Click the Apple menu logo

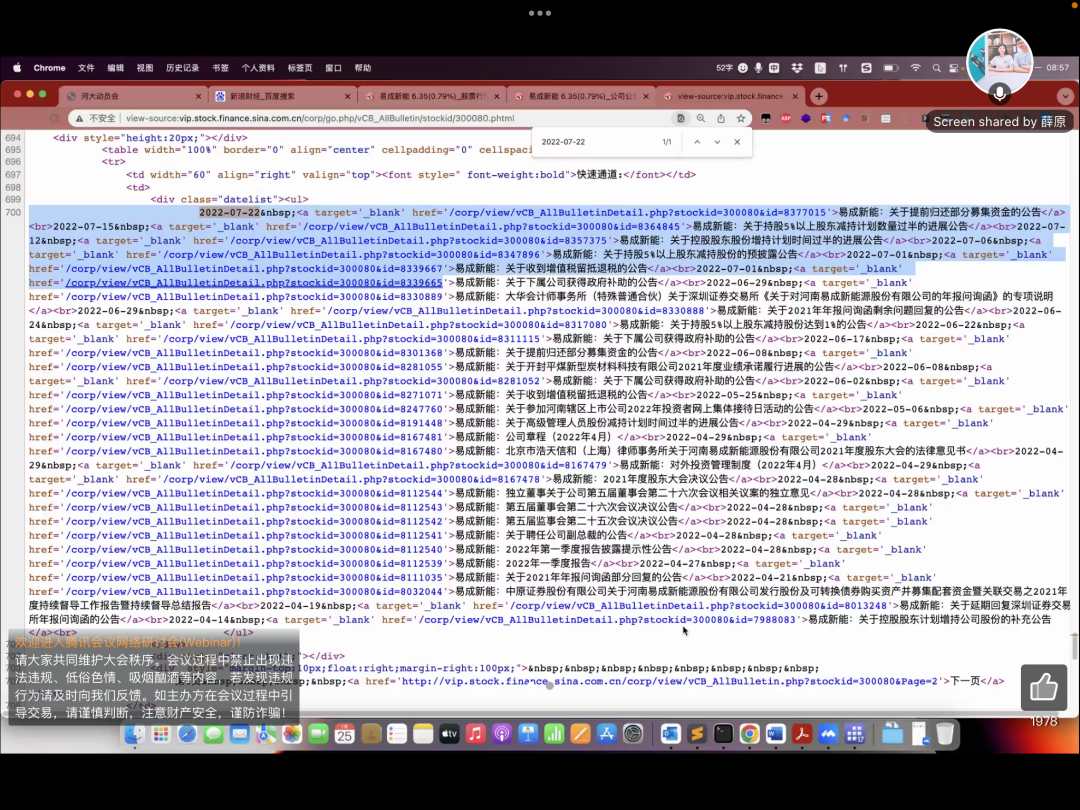click(x=17, y=68)
